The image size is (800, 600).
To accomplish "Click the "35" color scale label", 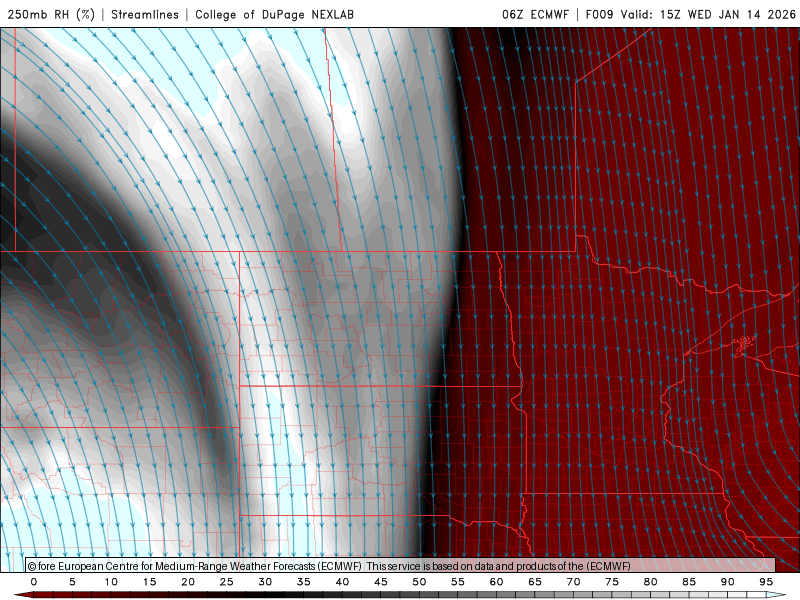I will point(304,582).
